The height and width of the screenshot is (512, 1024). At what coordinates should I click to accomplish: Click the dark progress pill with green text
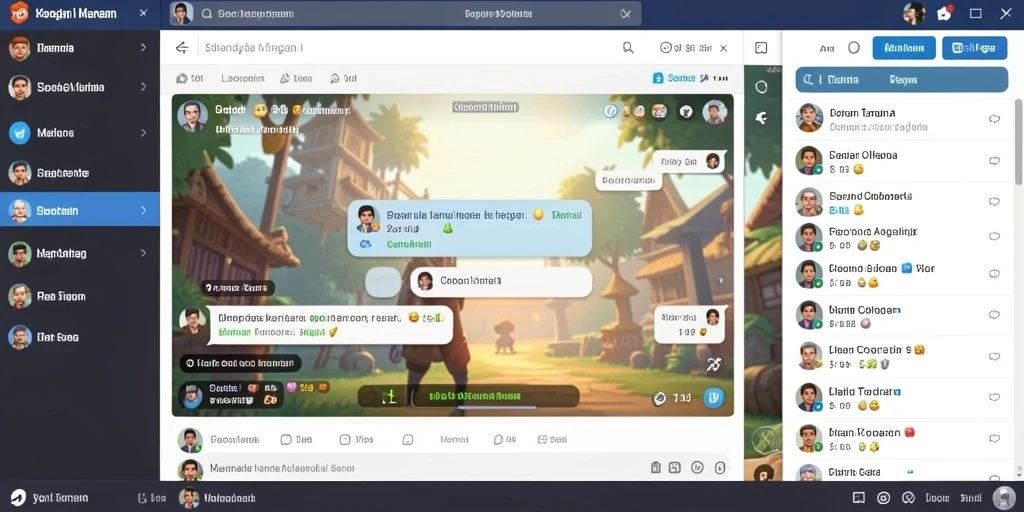[468, 396]
